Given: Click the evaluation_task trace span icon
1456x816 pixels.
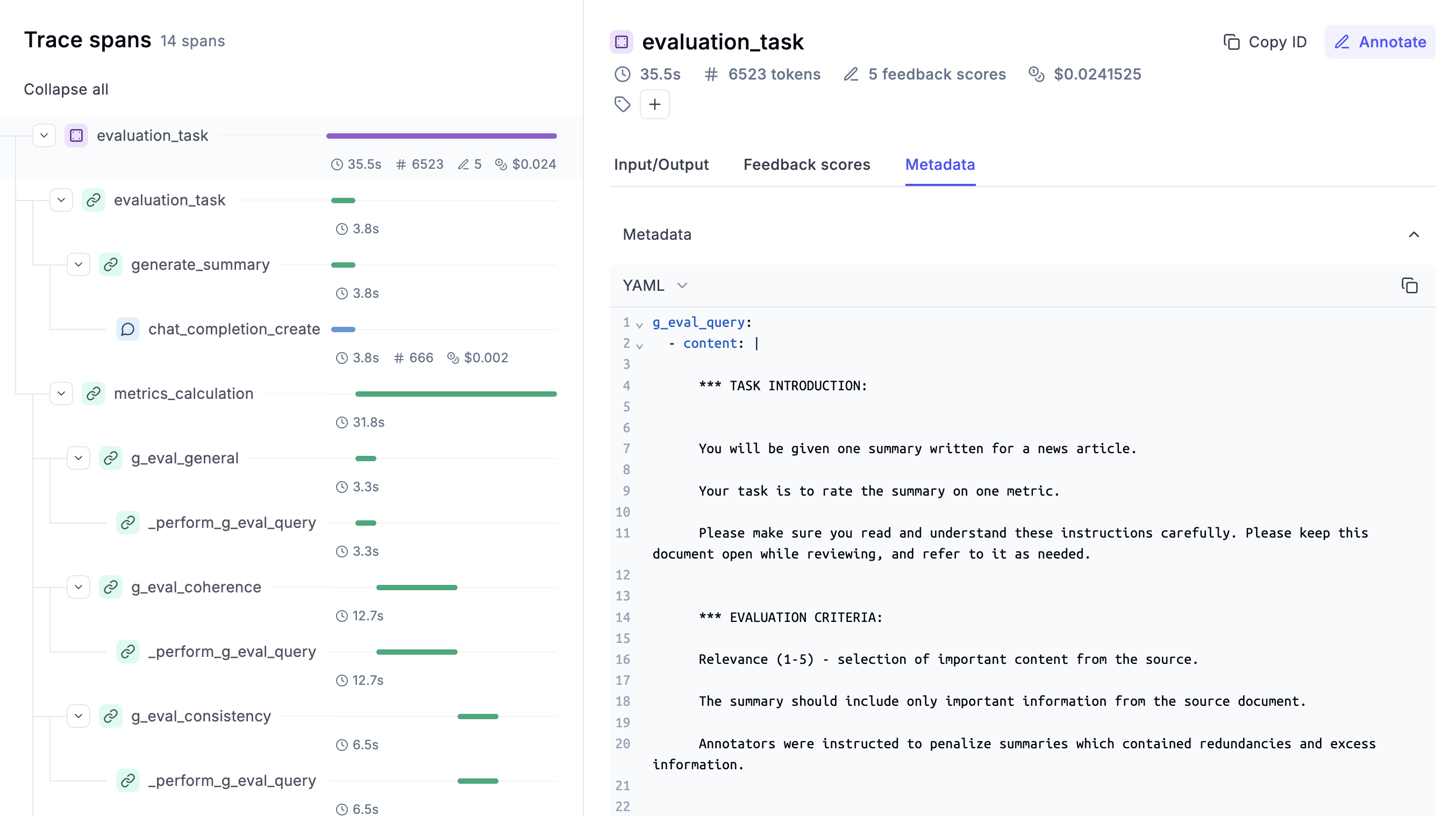Looking at the screenshot, I should pyautogui.click(x=77, y=135).
